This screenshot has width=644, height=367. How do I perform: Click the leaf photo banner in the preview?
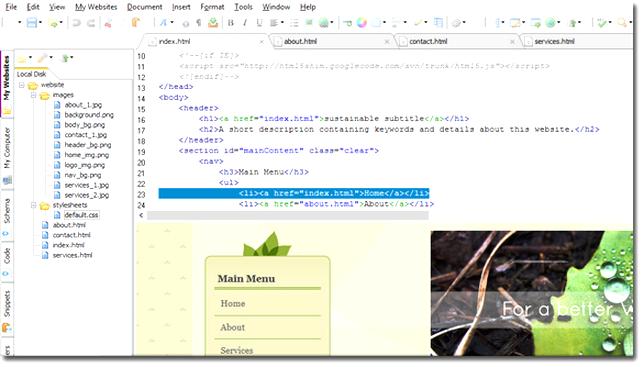[x=532, y=293]
